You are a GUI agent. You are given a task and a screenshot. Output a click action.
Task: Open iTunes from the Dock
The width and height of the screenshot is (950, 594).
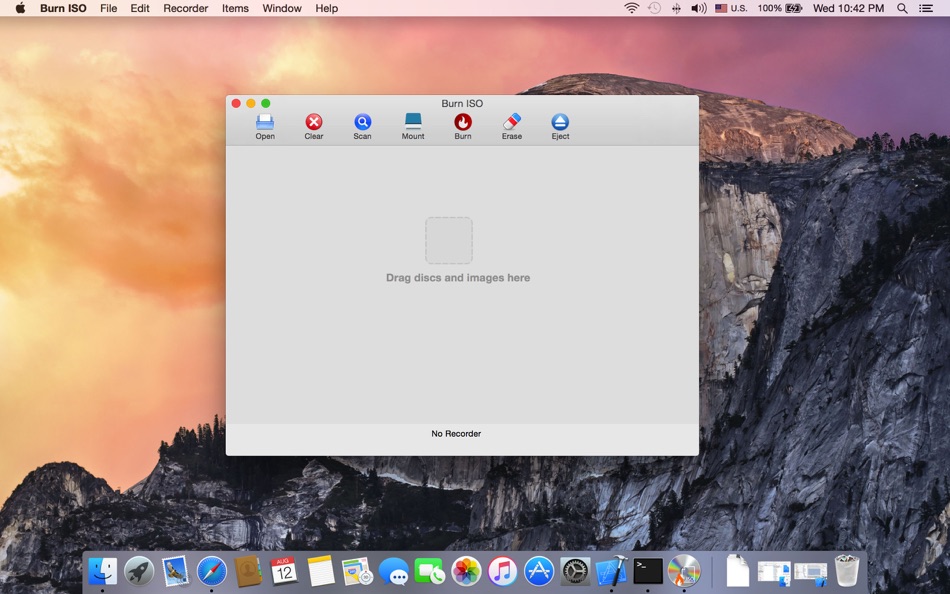[502, 571]
